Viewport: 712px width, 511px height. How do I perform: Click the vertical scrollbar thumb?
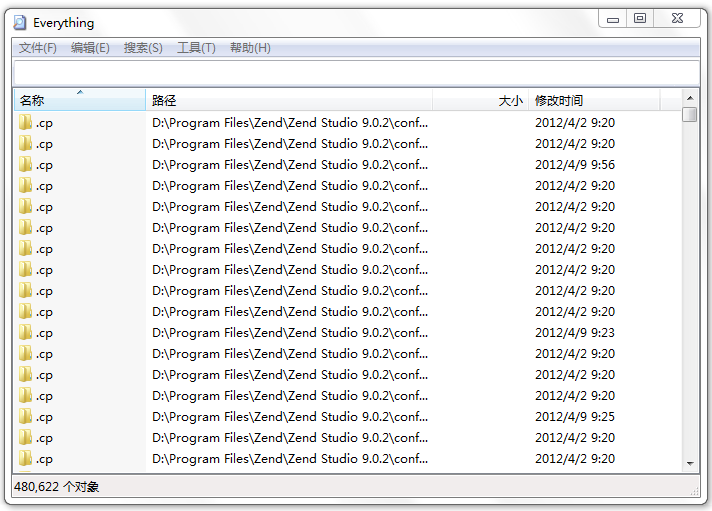click(690, 114)
